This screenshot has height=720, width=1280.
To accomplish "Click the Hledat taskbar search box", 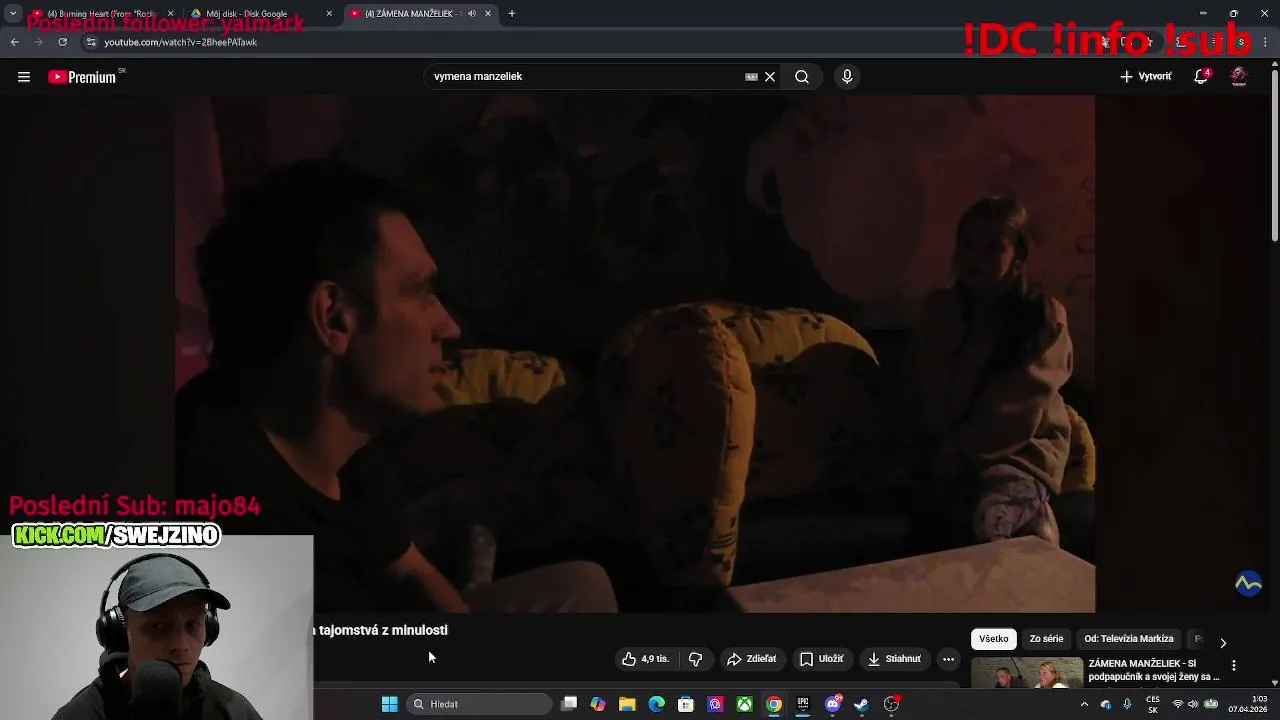I will pyautogui.click(x=480, y=704).
